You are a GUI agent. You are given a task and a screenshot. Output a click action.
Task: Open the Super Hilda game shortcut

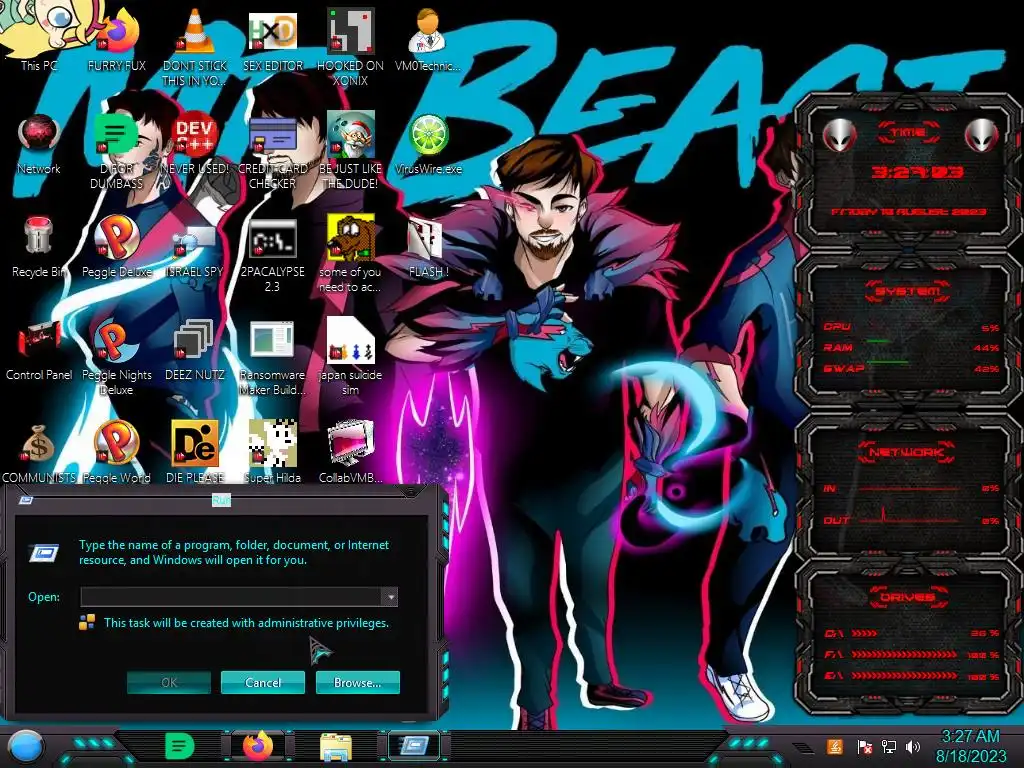pos(272,452)
